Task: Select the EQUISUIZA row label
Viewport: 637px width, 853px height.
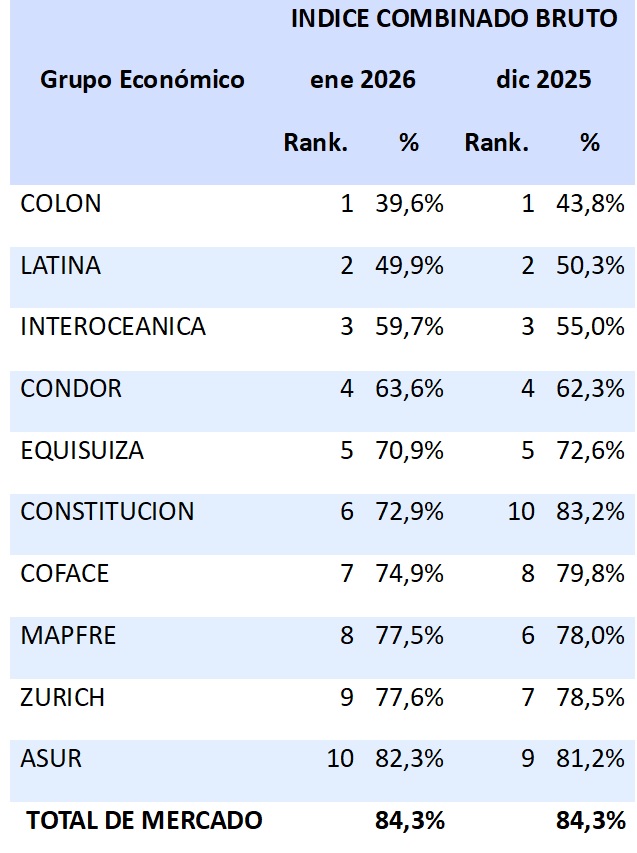Action: pos(82,451)
